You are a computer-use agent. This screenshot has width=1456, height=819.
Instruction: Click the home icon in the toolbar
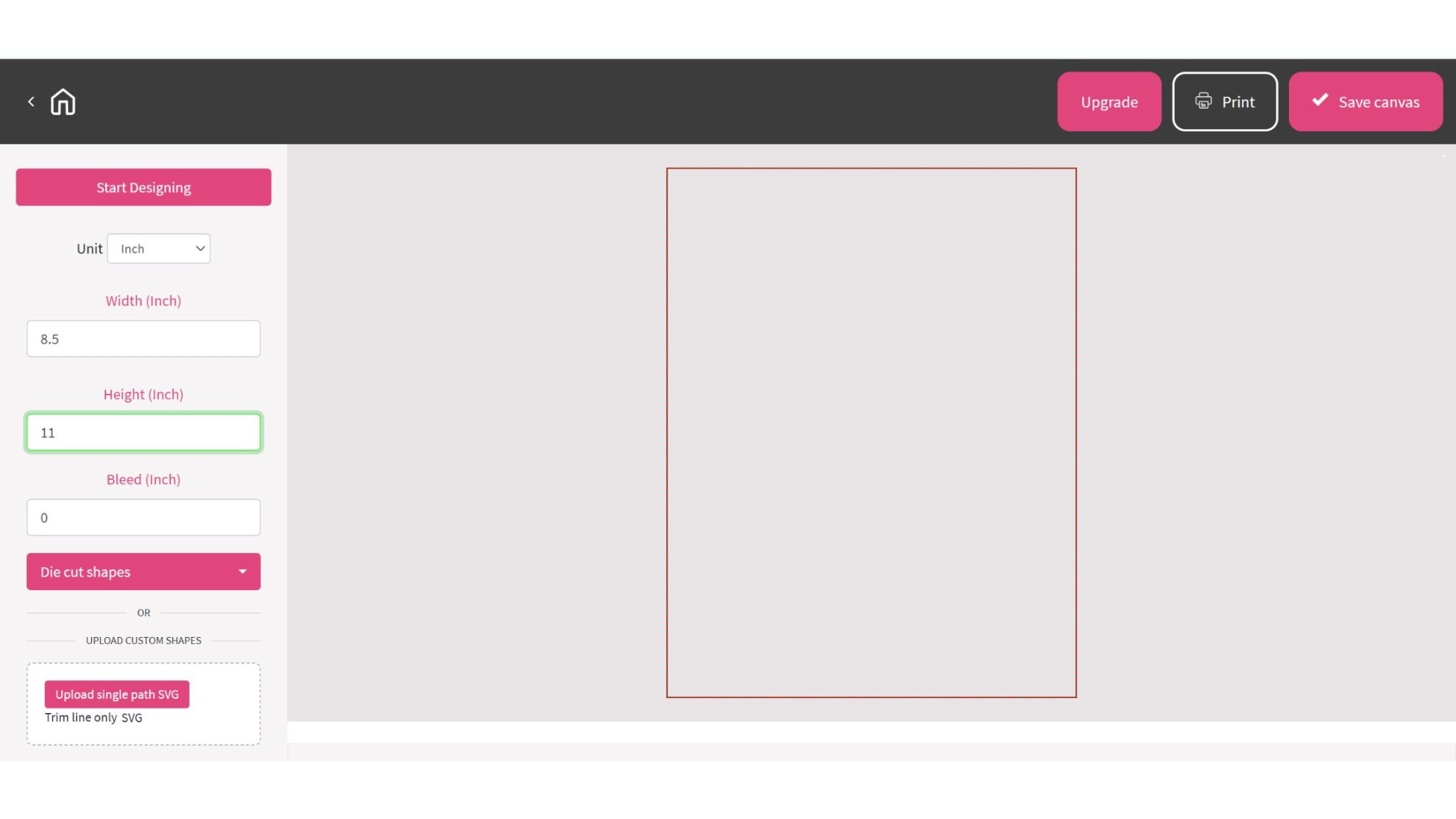[62, 101]
